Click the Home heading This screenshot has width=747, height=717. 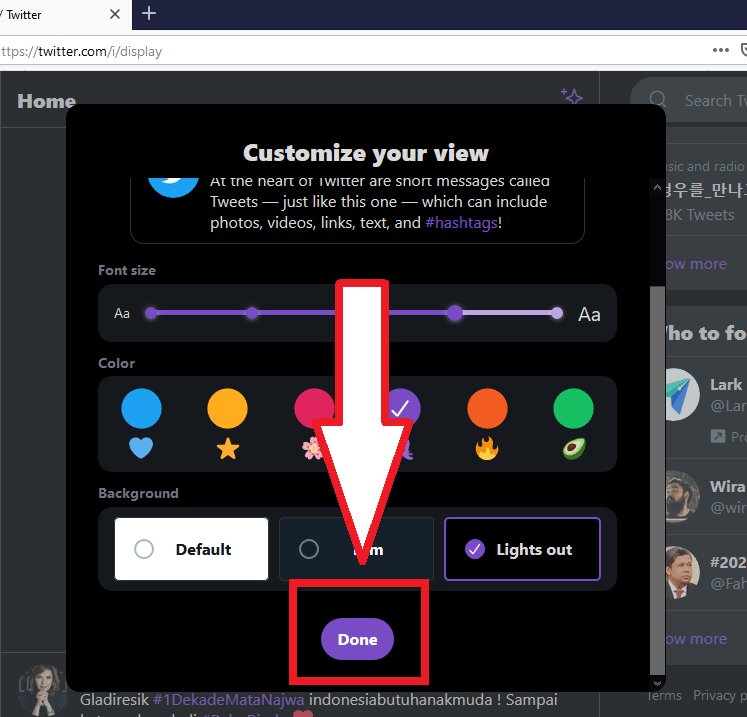tap(47, 101)
